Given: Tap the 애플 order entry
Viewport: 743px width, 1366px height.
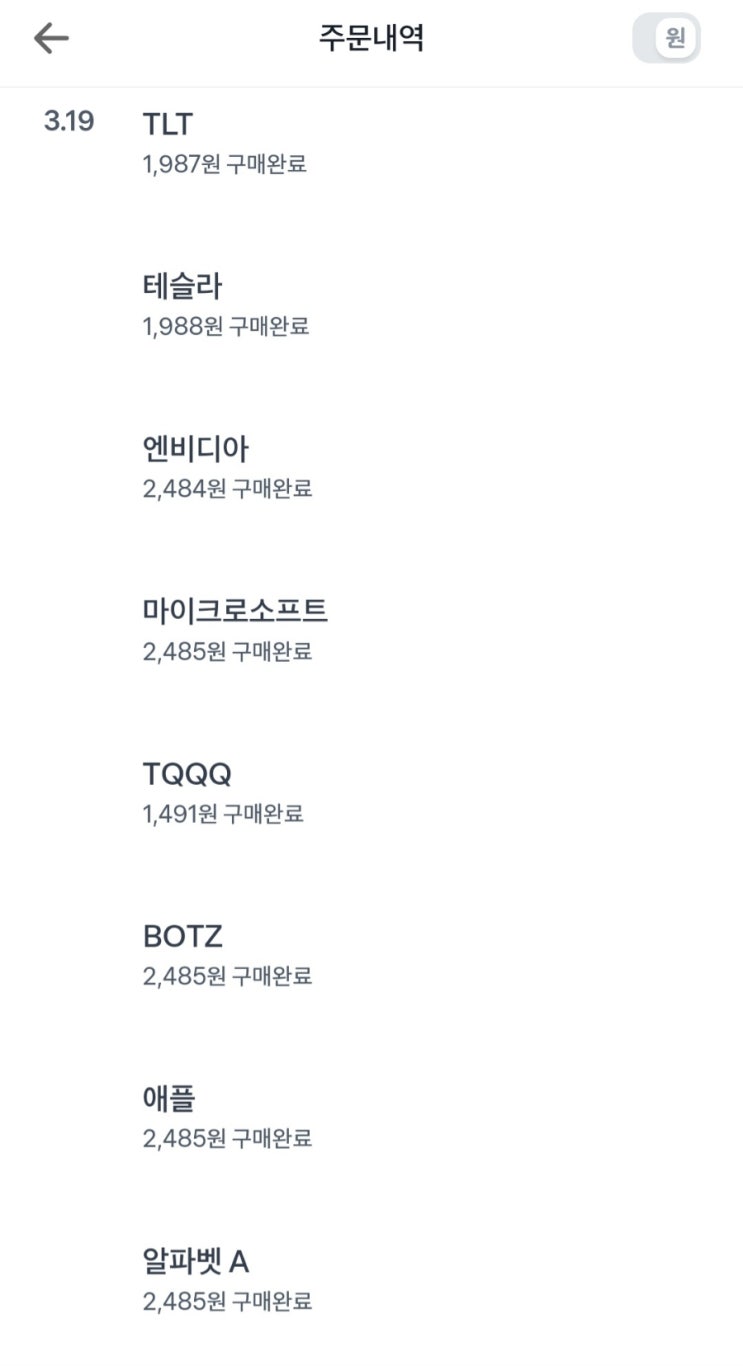Looking at the screenshot, I should pyautogui.click(x=169, y=1099).
